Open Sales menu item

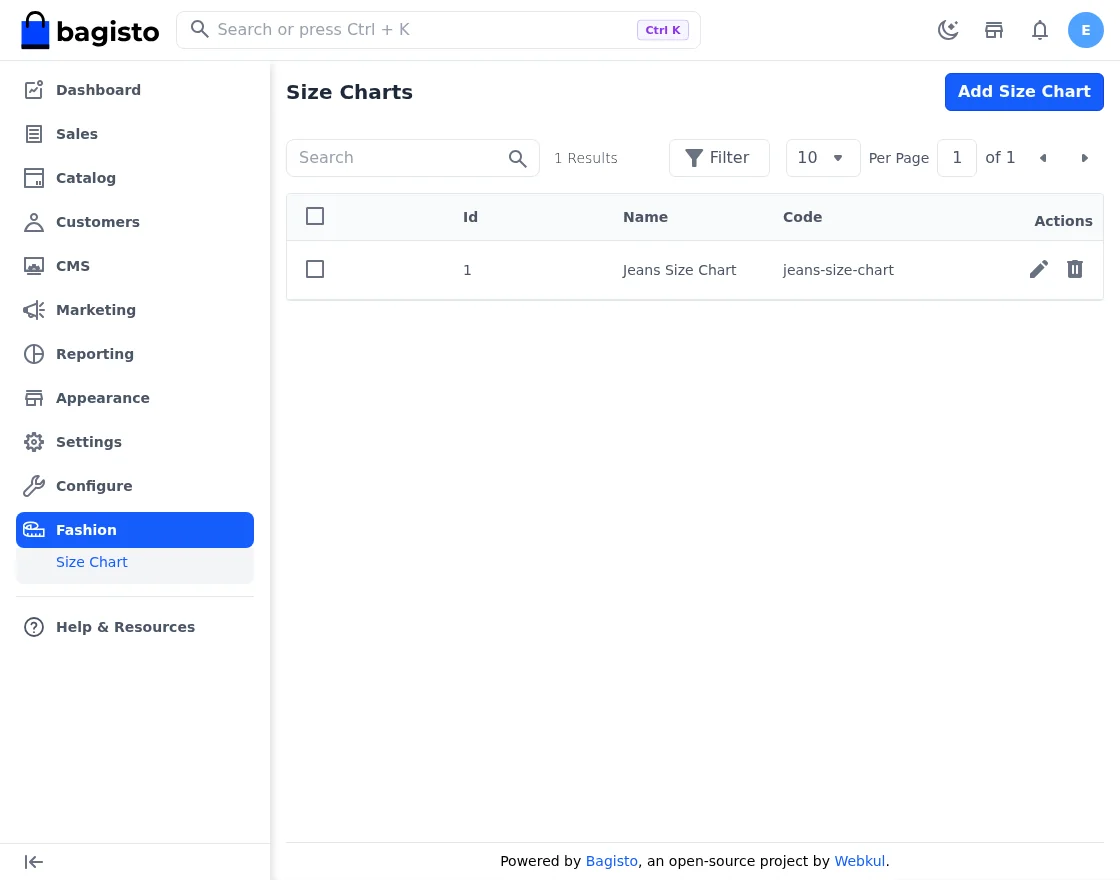(135, 134)
